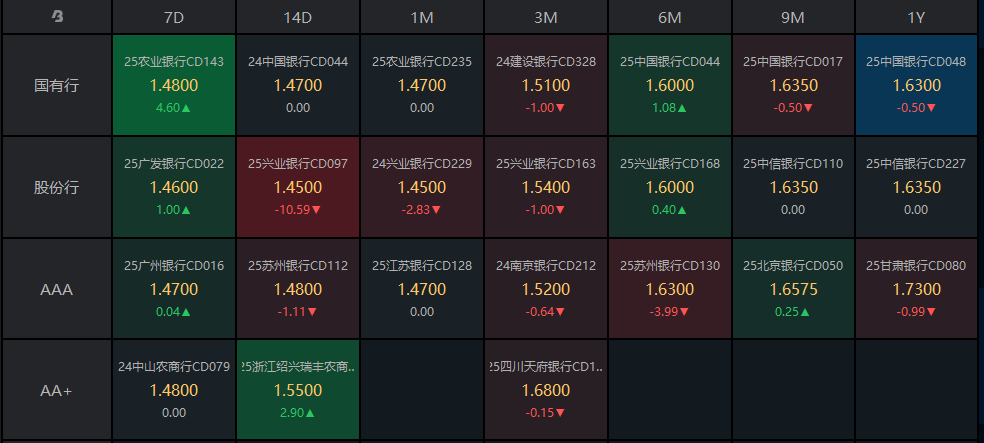Choose the 6M tenor column header
Image resolution: width=984 pixels, height=443 pixels.
[x=670, y=17]
